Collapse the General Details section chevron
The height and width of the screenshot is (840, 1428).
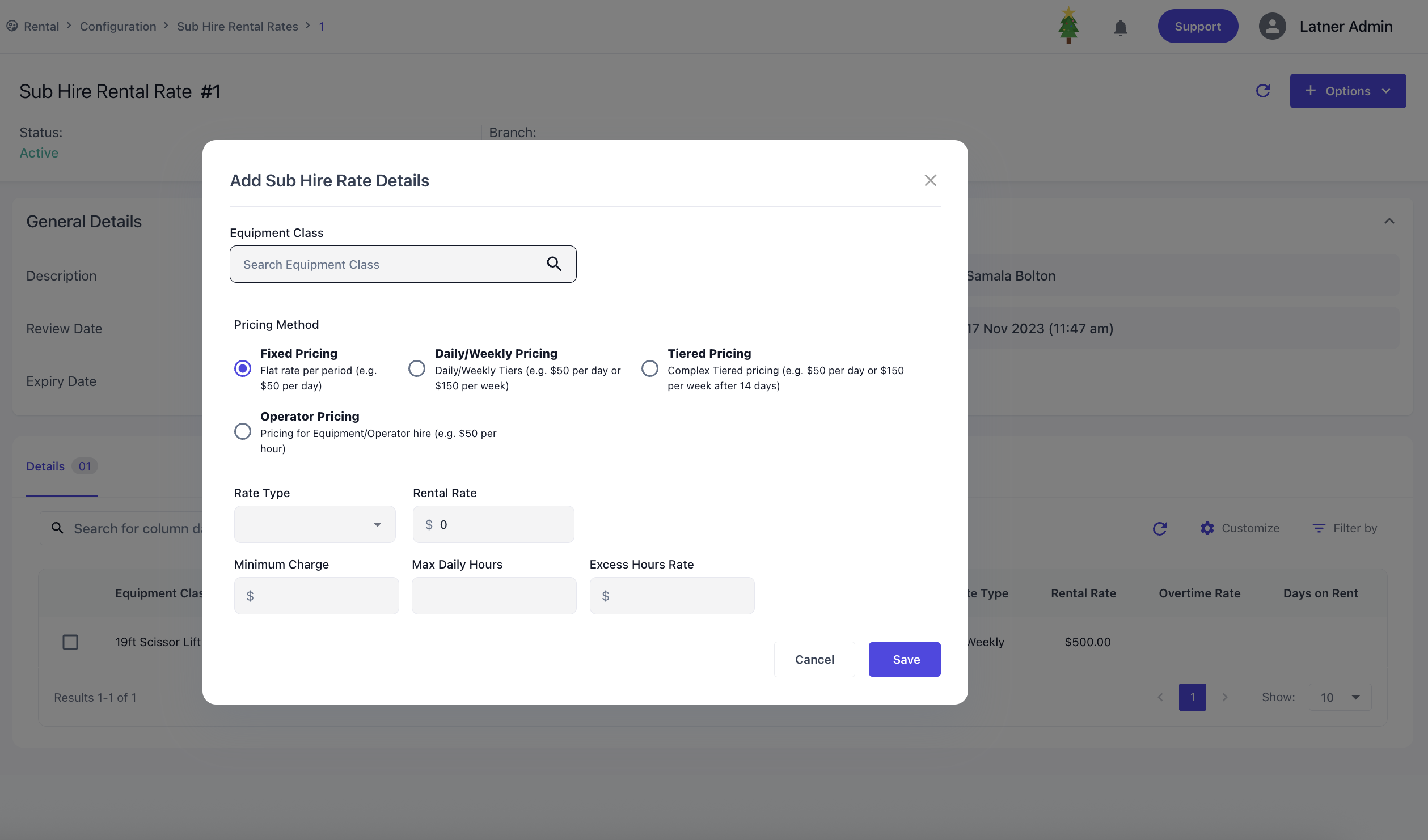[1389, 221]
